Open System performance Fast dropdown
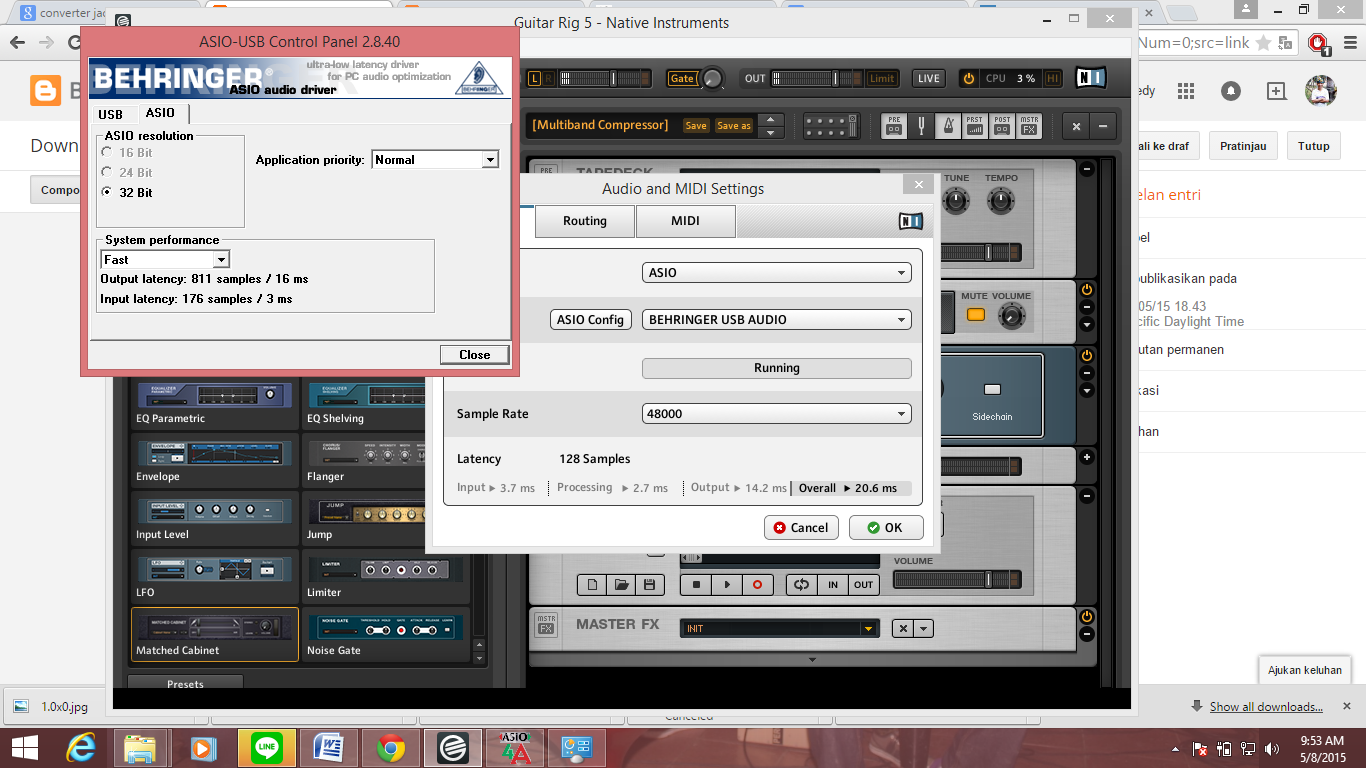1366x768 pixels. pyautogui.click(x=165, y=260)
